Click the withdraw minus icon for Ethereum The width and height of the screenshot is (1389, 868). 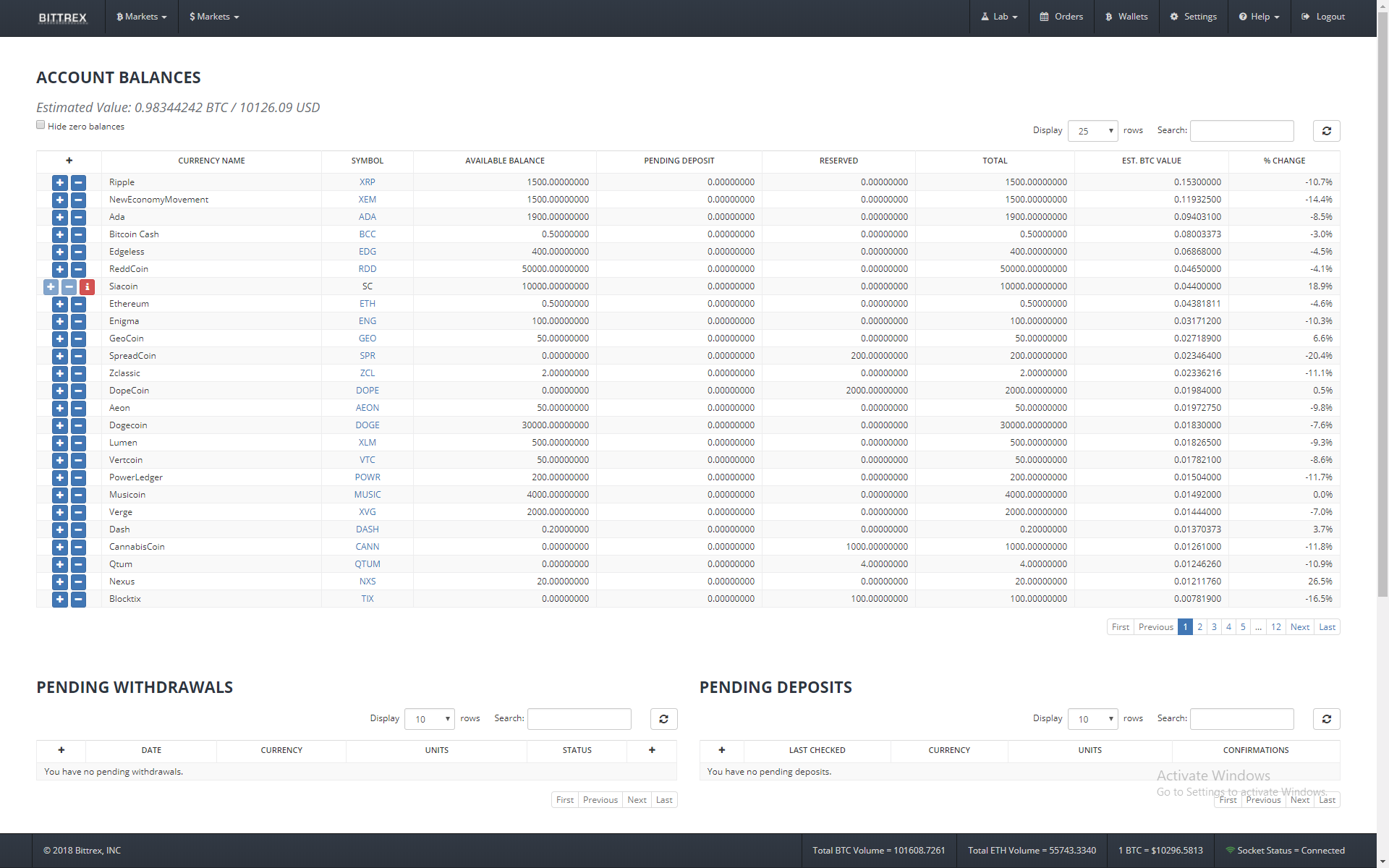78,305
